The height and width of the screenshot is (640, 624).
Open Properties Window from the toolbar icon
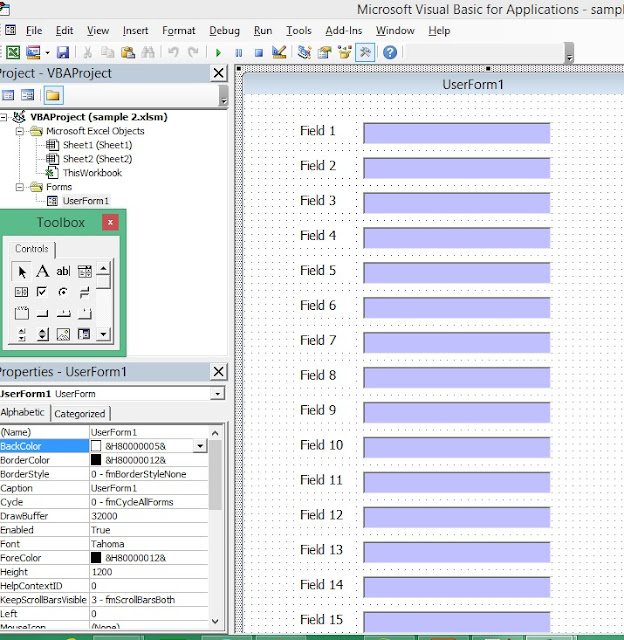click(324, 52)
